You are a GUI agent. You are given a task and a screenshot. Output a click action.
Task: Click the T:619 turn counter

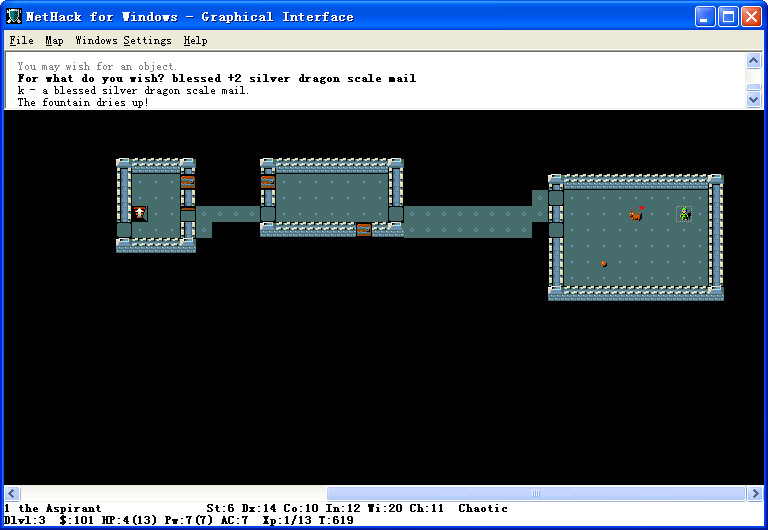336,520
